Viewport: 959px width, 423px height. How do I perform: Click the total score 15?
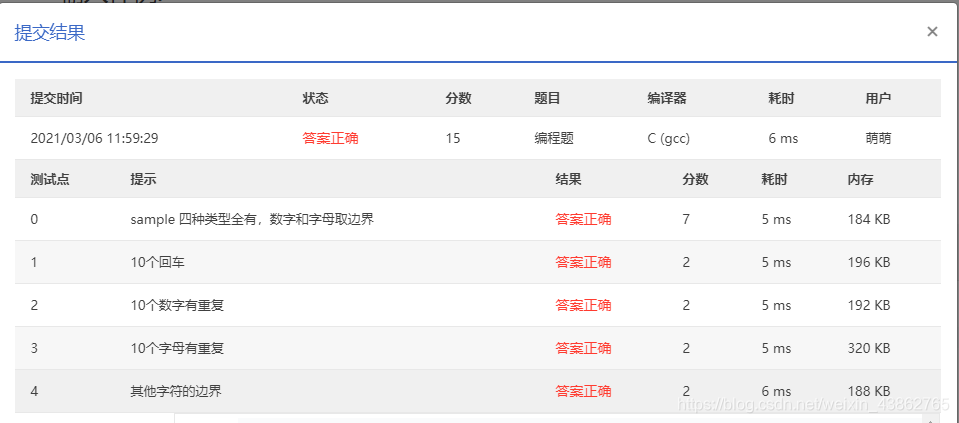453,138
